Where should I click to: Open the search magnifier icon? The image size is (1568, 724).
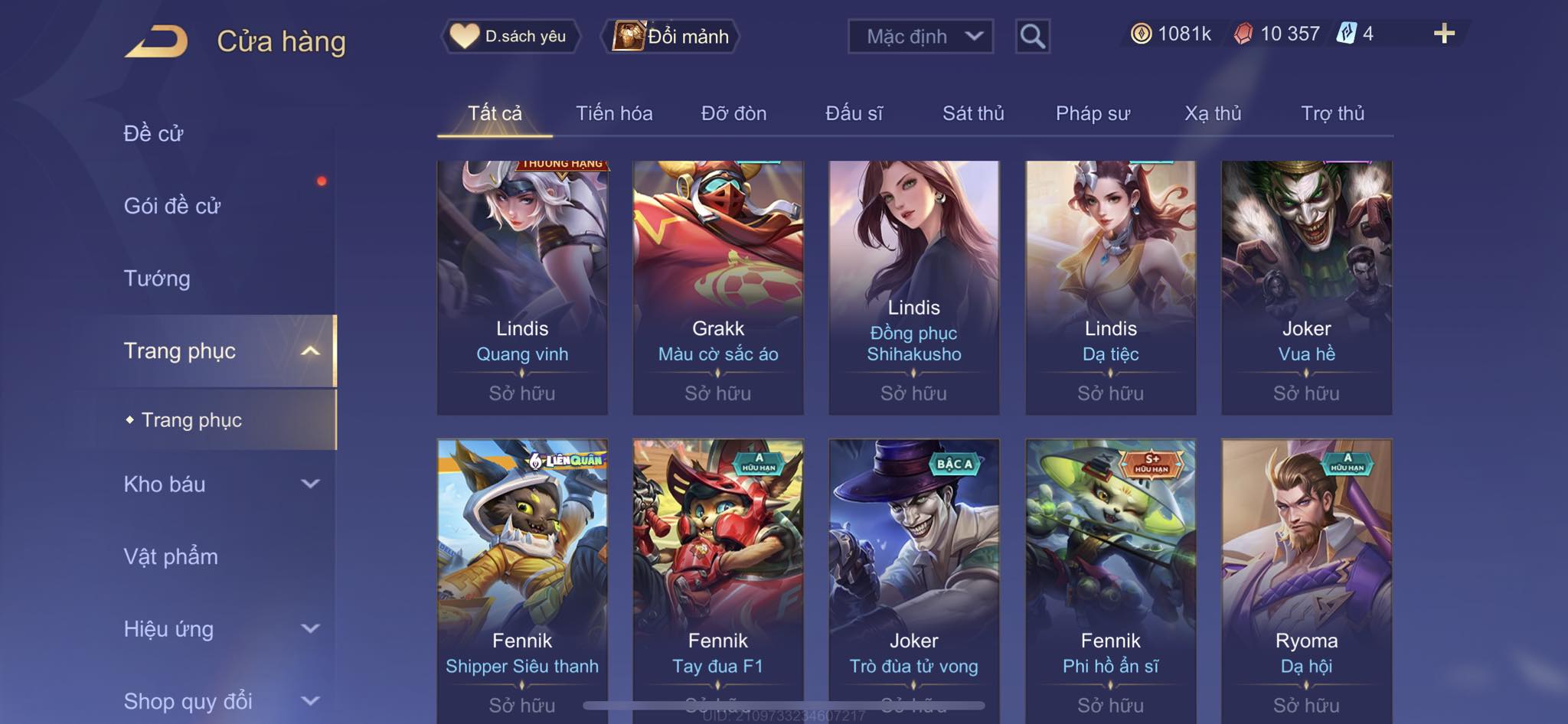click(x=1032, y=36)
